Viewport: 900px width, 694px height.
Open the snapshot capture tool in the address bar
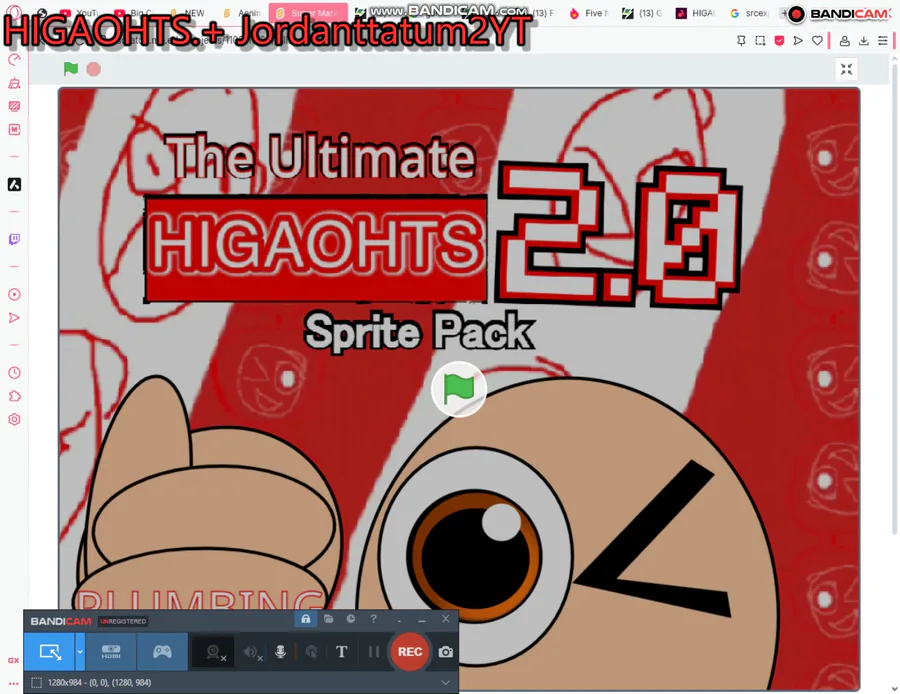pos(760,41)
